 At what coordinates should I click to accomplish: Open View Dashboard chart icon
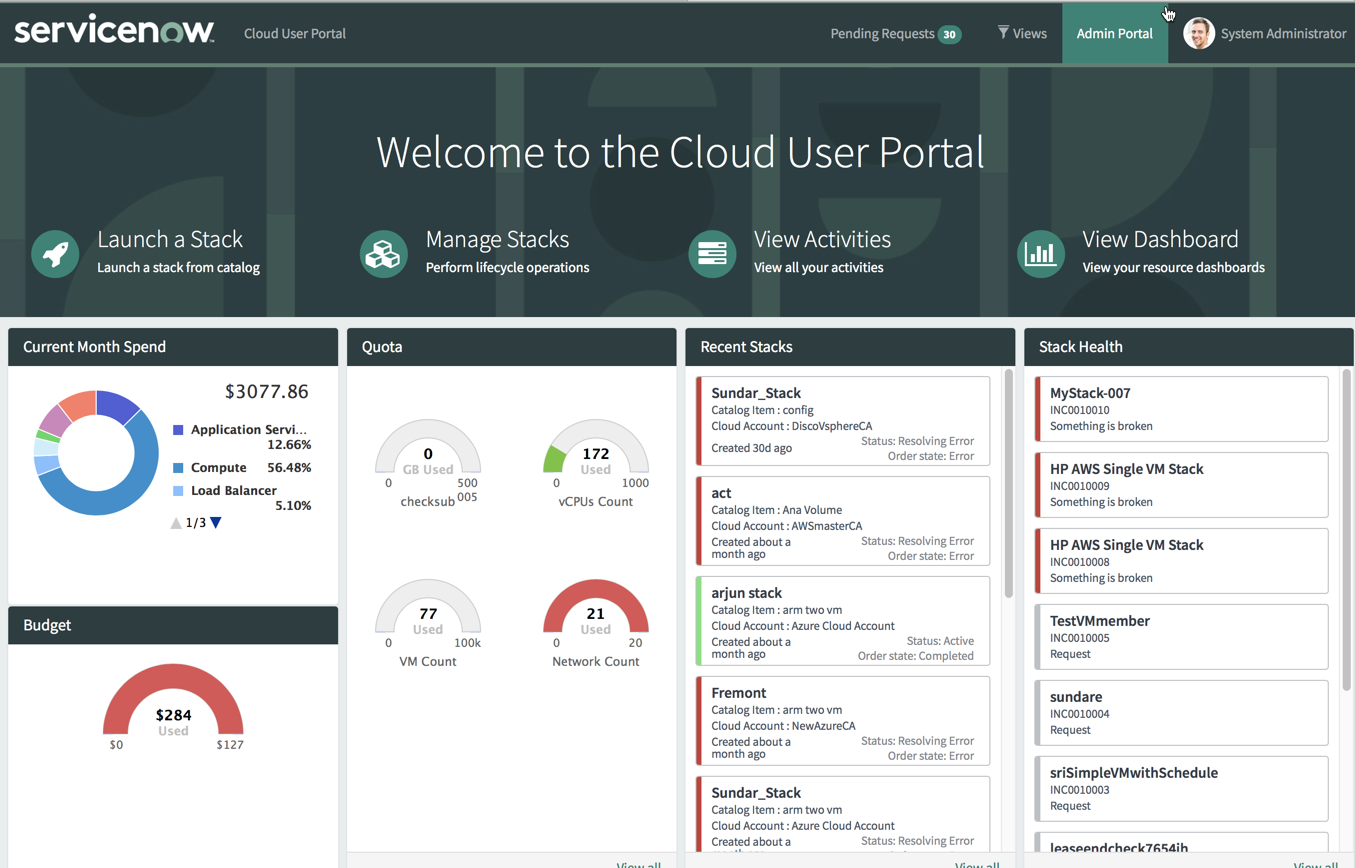click(1041, 254)
